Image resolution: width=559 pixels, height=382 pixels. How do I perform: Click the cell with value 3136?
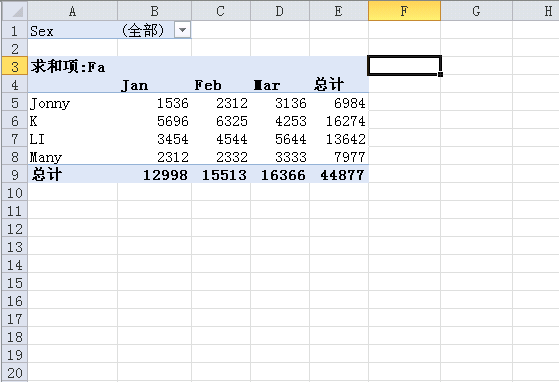point(280,102)
